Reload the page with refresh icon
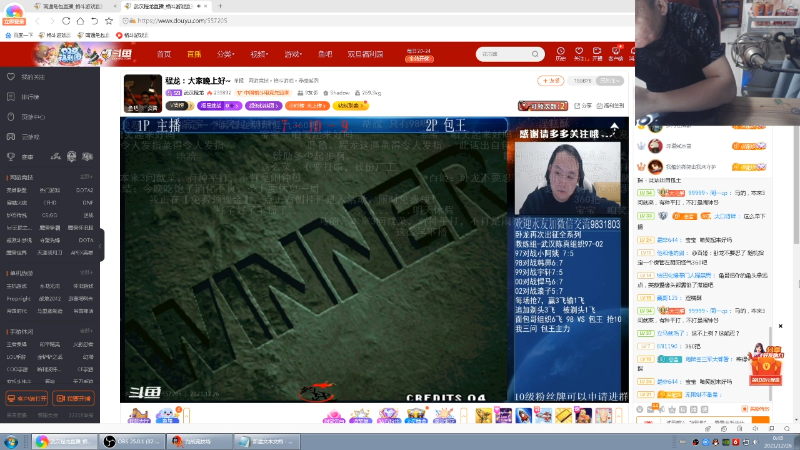Image resolution: width=800 pixels, height=450 pixels. pyautogui.click(x=66, y=21)
